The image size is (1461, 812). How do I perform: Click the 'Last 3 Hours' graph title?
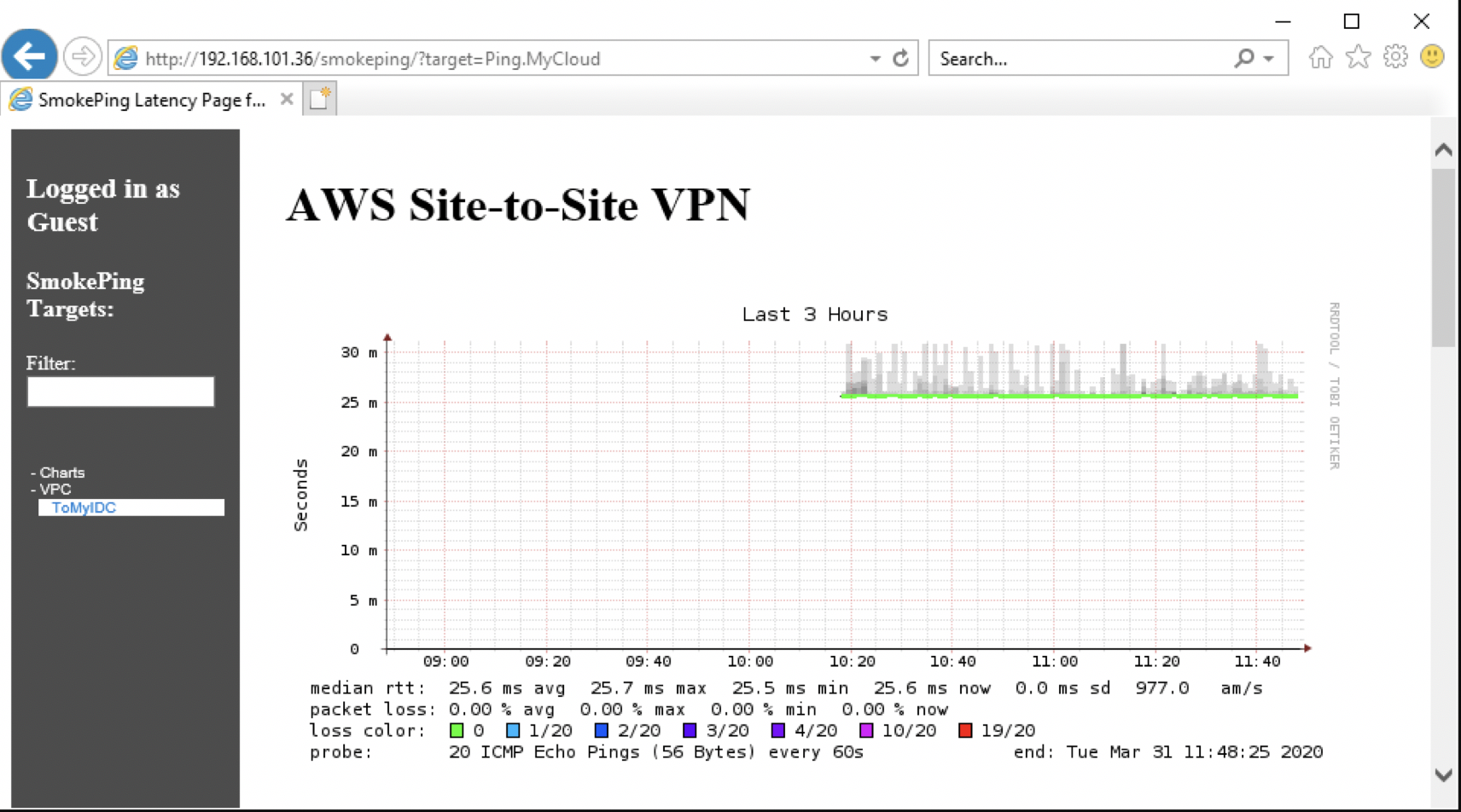(815, 315)
